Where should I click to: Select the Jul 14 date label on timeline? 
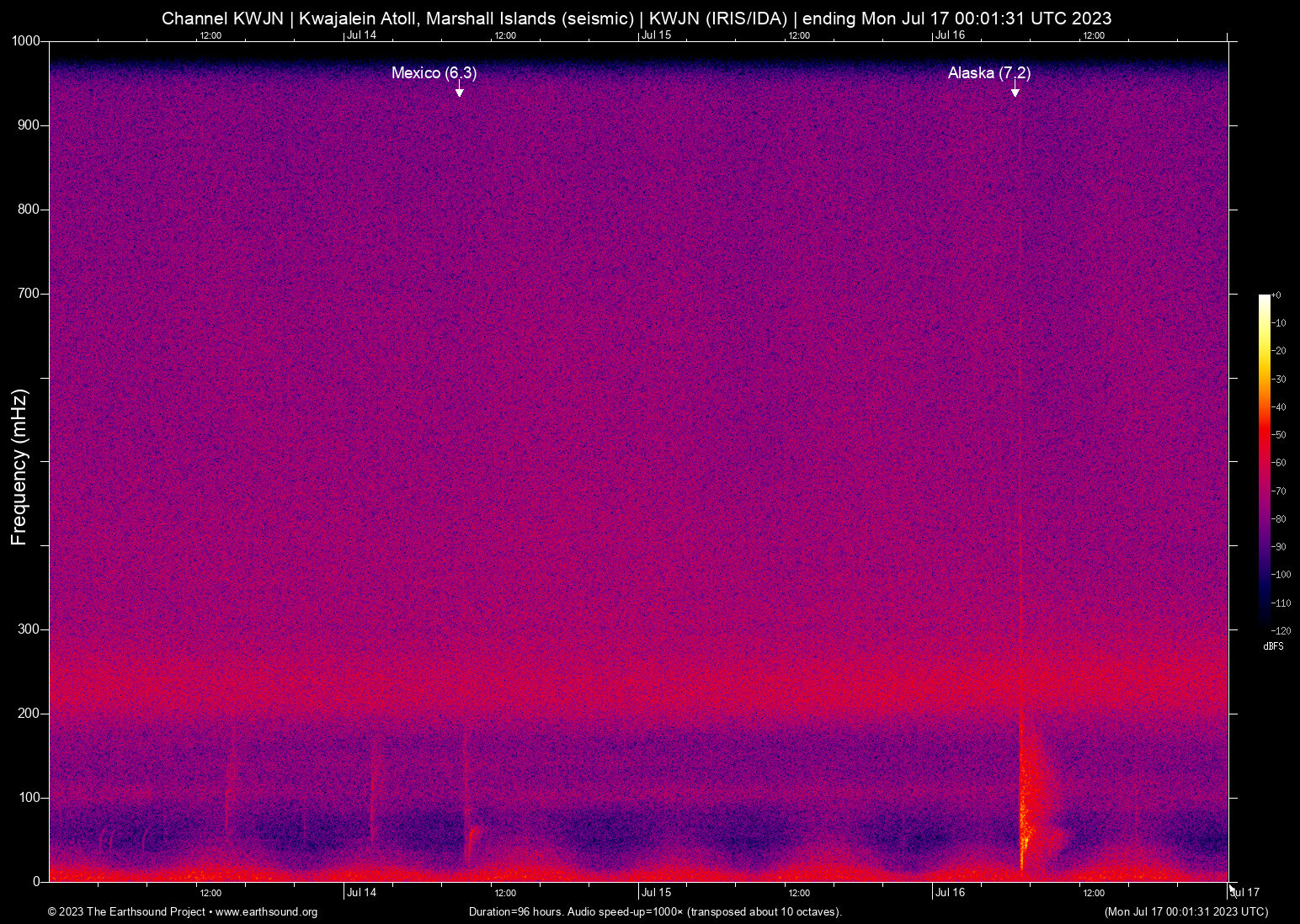click(x=362, y=892)
